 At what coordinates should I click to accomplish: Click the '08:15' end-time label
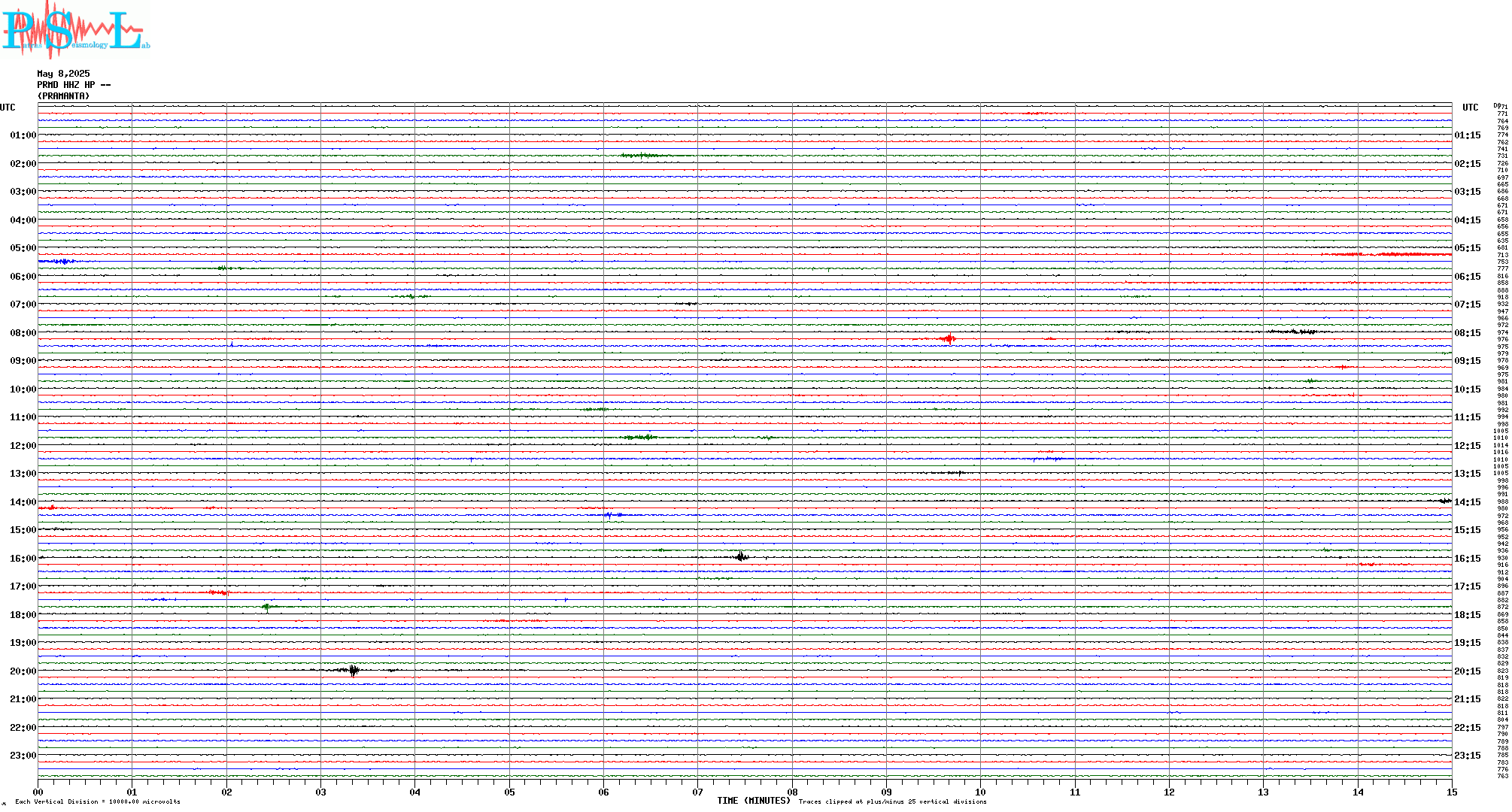click(x=1468, y=333)
